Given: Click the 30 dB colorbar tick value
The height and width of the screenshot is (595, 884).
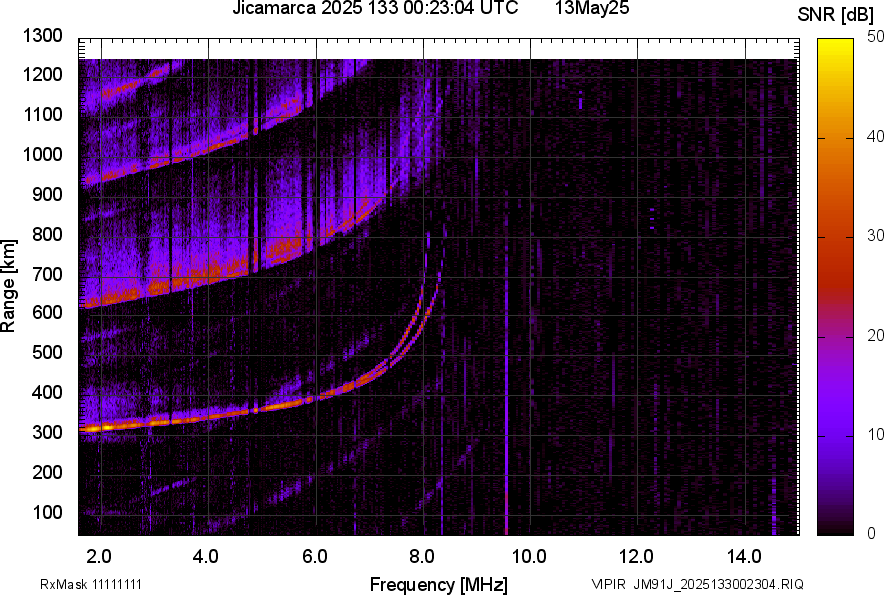Looking at the screenshot, I should coord(875,235).
